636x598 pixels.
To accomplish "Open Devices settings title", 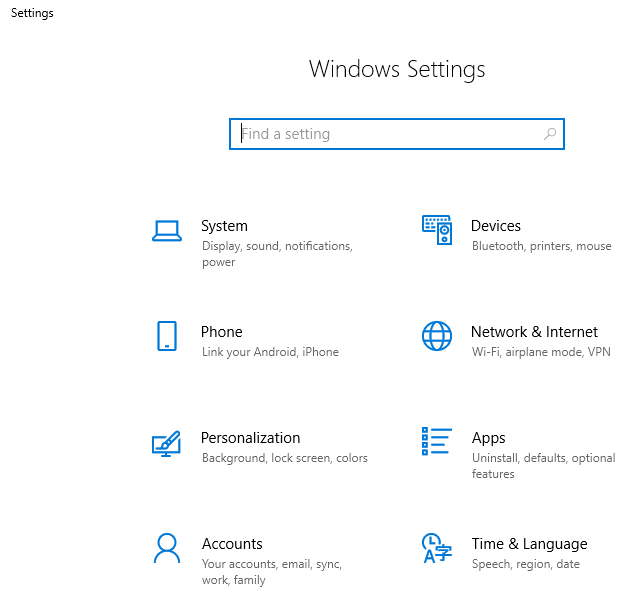I will (x=496, y=226).
